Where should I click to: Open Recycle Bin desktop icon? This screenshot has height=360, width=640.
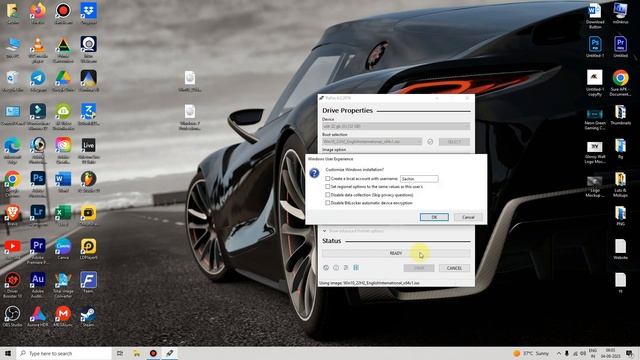13,81
